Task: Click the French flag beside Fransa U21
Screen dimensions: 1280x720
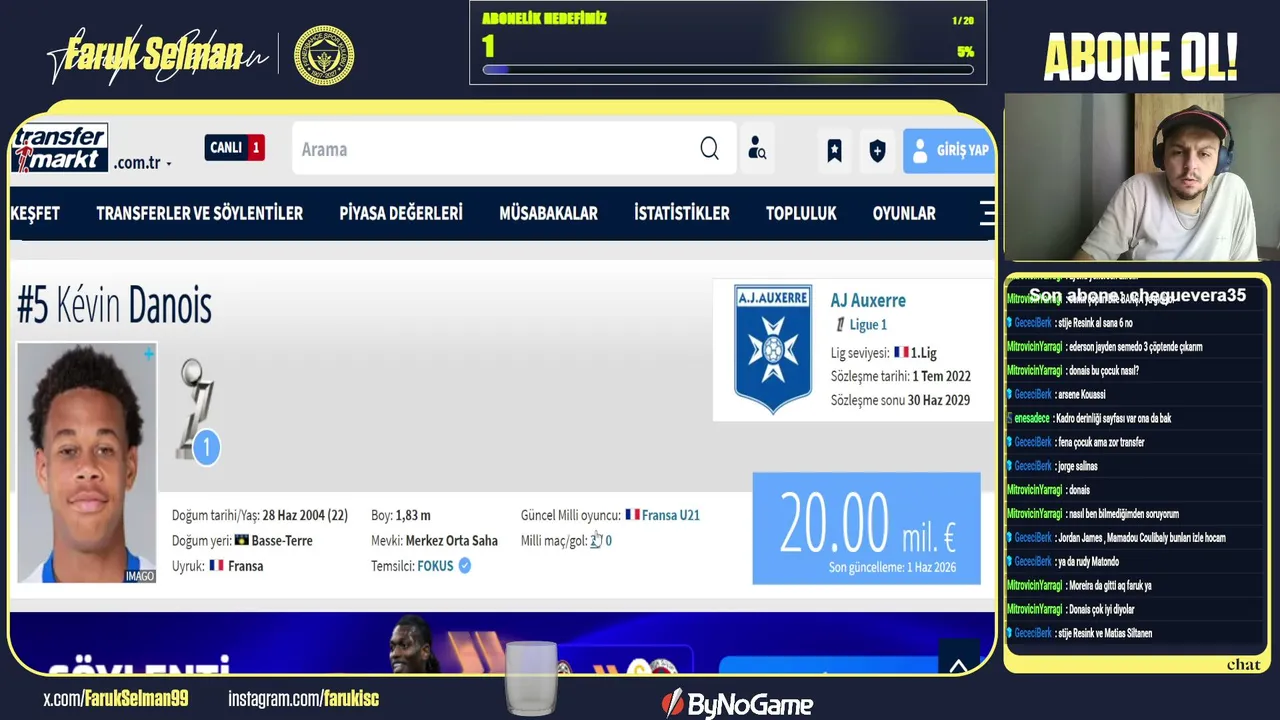Action: click(x=632, y=515)
